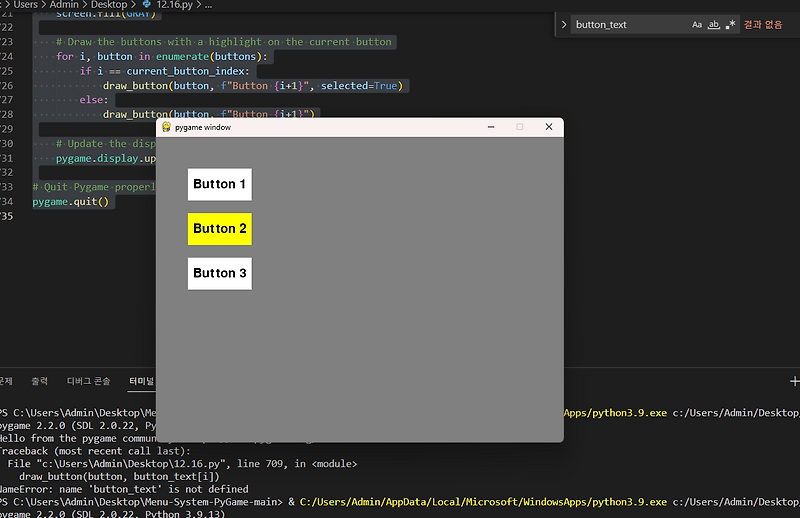Click 'if i == current_button_index:' code line
This screenshot has height=518, width=800.
tap(164, 71)
